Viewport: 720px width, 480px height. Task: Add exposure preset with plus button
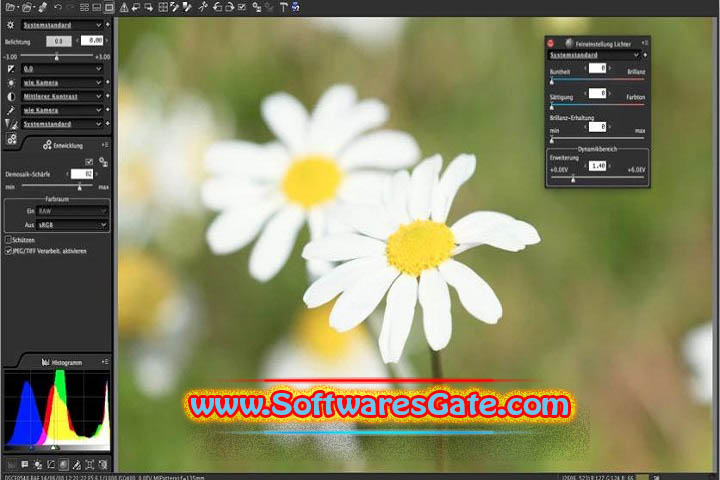point(108,25)
